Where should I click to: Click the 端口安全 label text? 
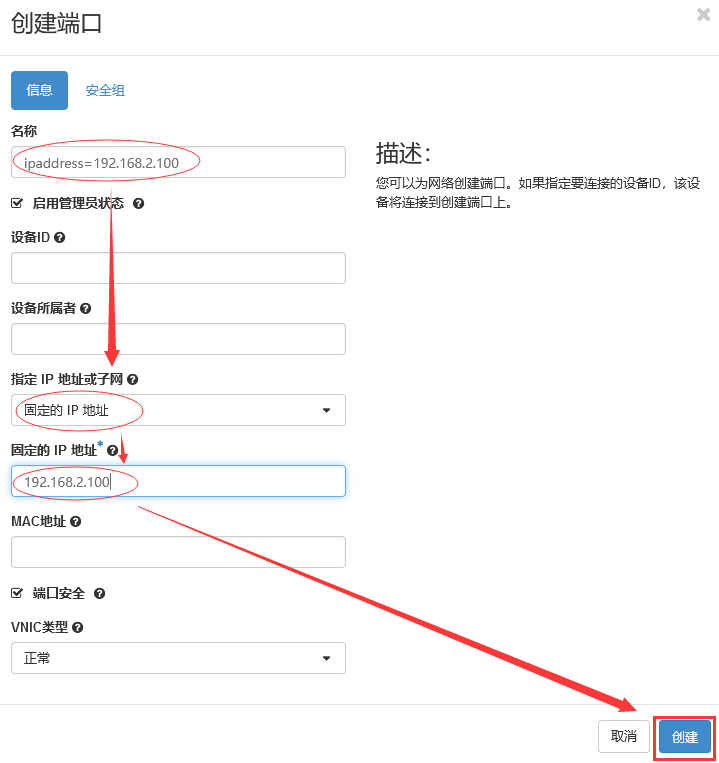tap(59, 594)
